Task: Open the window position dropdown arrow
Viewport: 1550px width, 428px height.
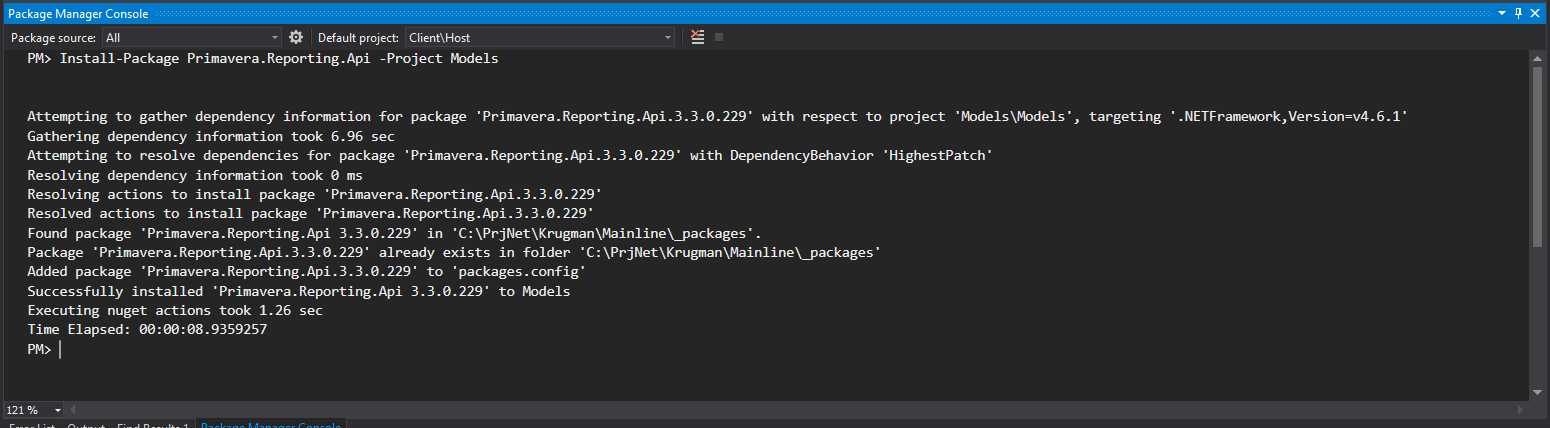Action: coord(1502,13)
